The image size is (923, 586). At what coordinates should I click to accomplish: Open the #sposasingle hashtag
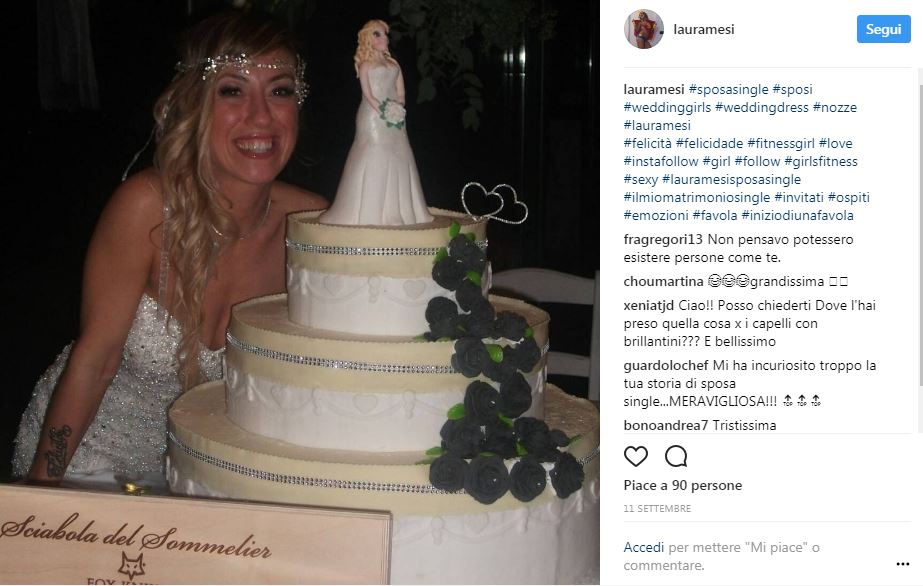728,89
